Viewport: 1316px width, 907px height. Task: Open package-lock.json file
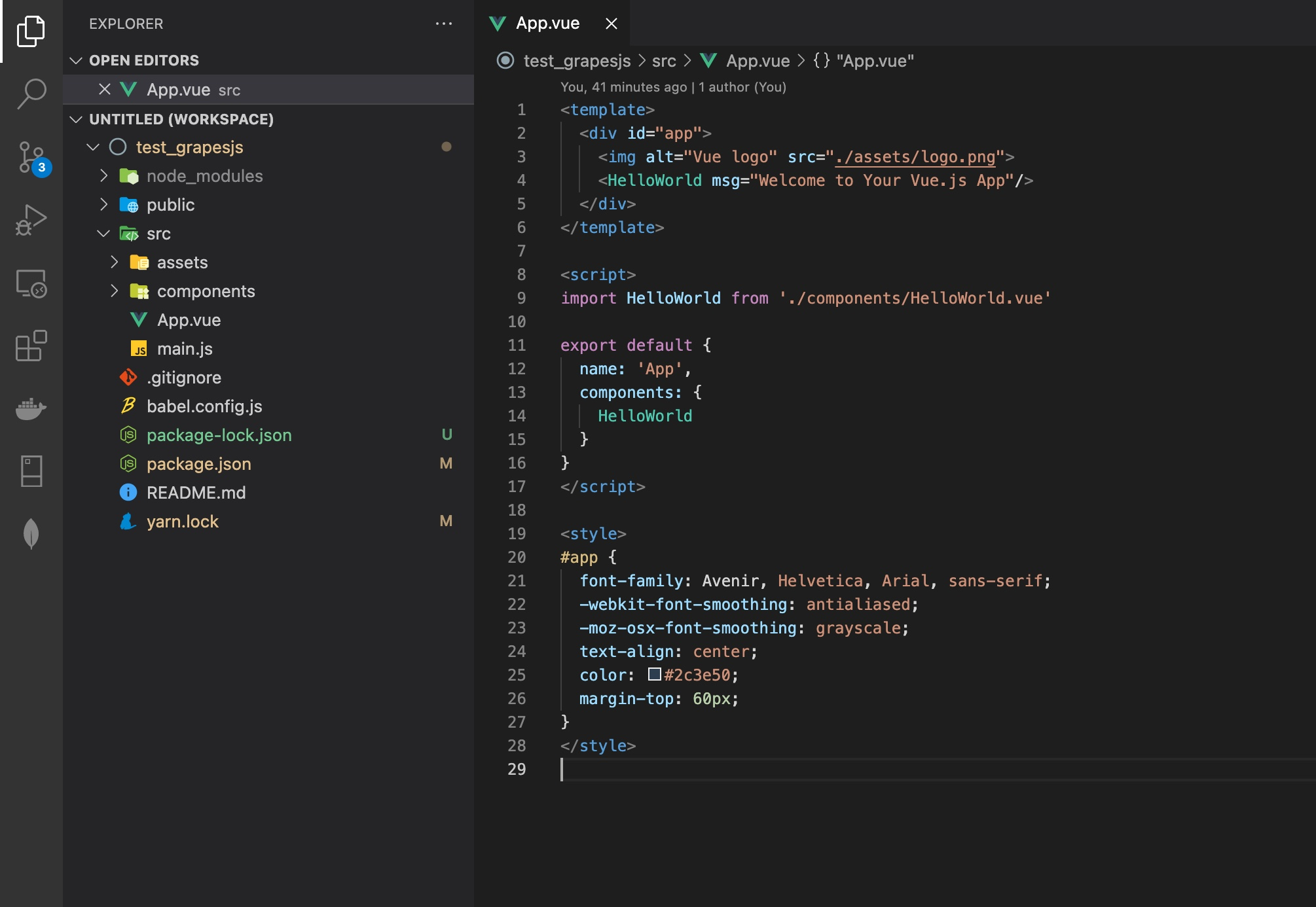(x=268, y=435)
